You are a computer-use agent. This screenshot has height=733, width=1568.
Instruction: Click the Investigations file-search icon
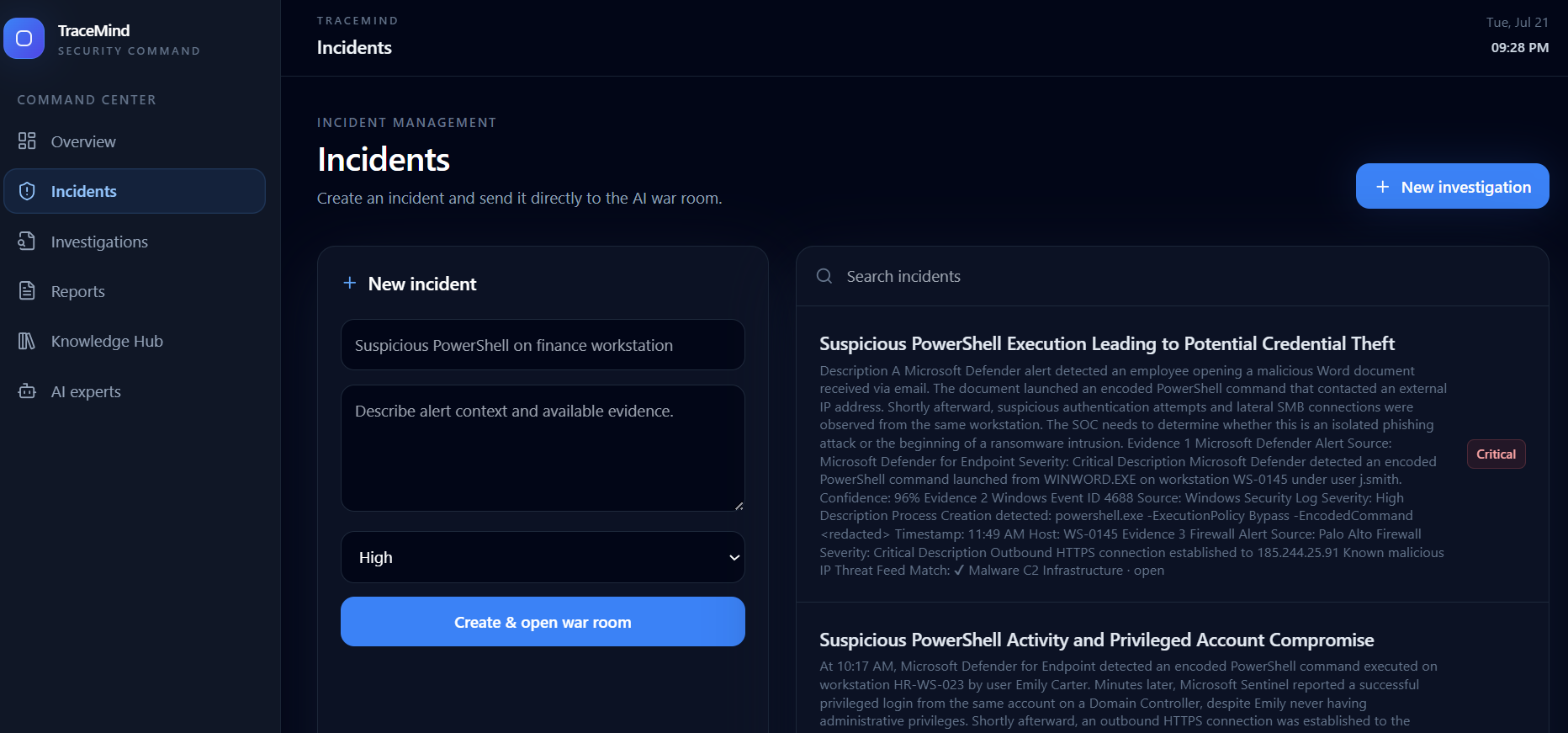27,241
